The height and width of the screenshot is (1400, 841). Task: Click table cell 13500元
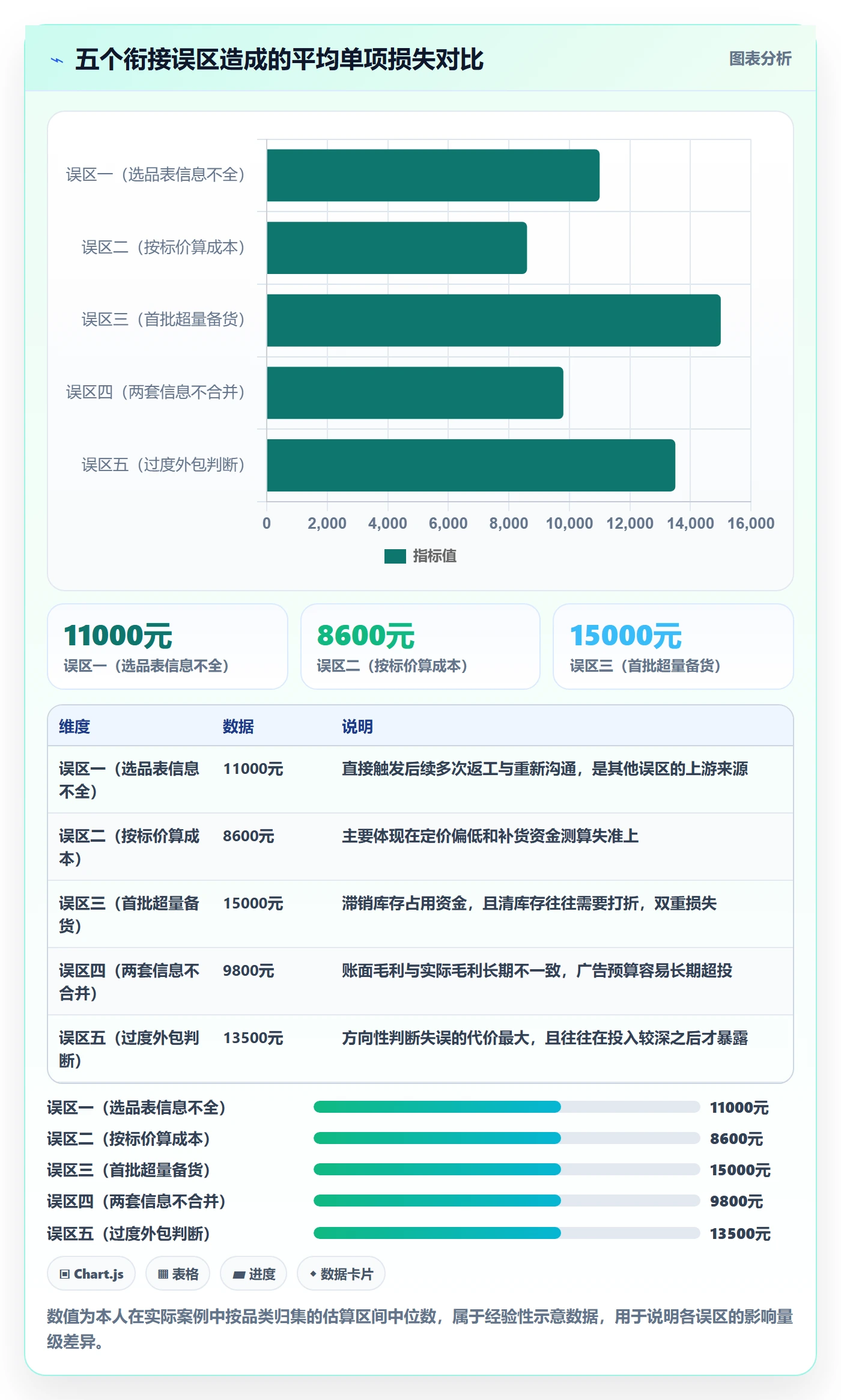pos(253,1038)
